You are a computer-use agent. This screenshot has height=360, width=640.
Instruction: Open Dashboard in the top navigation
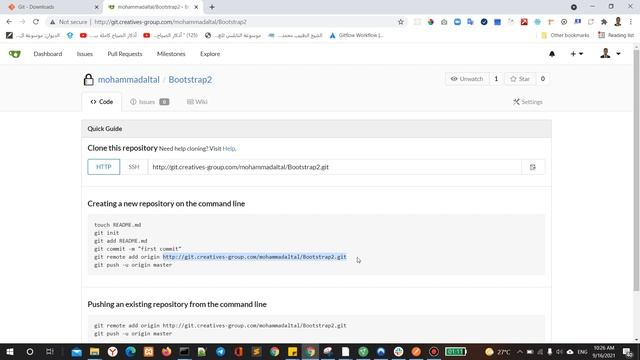[x=48, y=54]
